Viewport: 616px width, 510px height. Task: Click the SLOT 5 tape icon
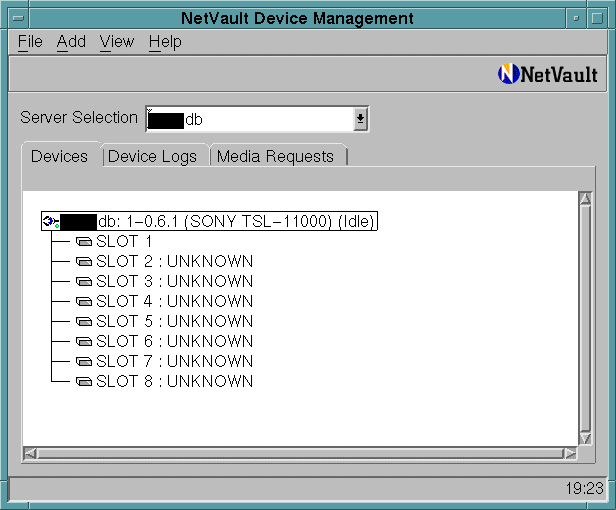click(x=84, y=321)
